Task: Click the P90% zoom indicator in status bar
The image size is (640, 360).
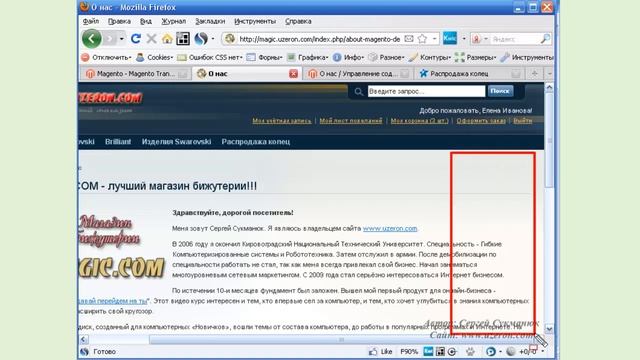Action: [409, 351]
